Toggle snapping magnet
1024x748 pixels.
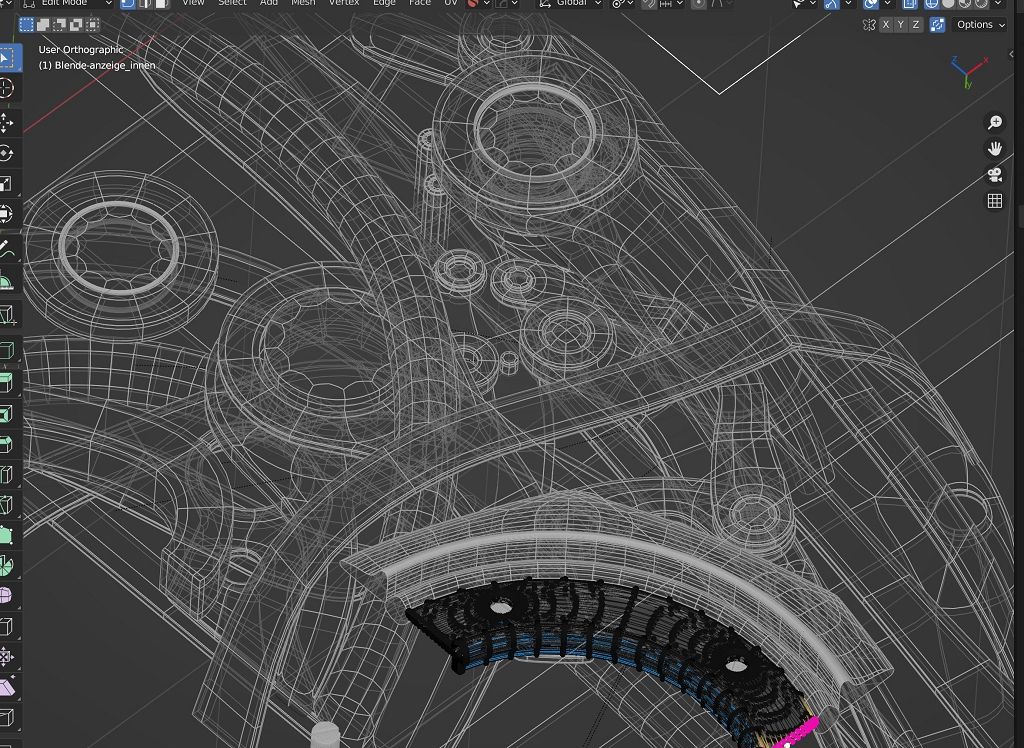648,3
